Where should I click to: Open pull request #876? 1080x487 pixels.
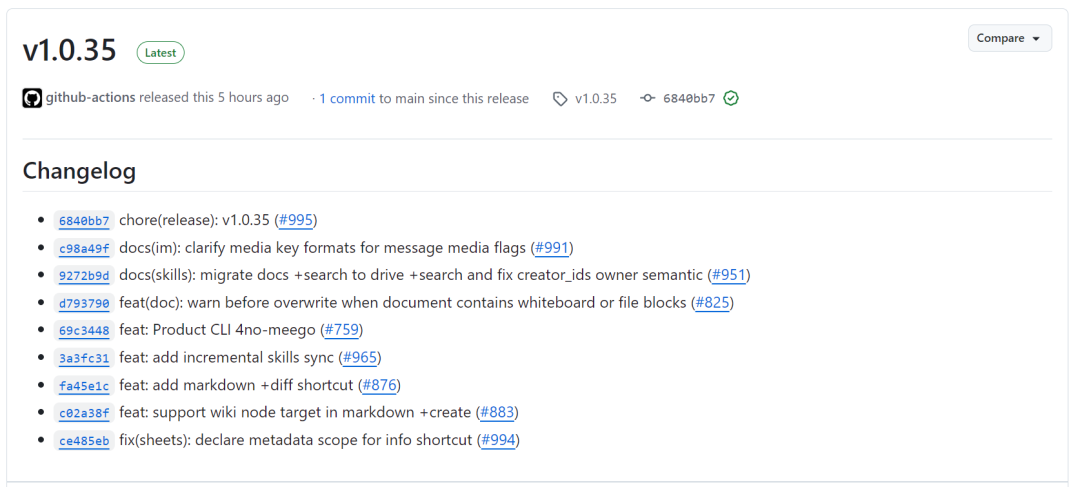380,385
